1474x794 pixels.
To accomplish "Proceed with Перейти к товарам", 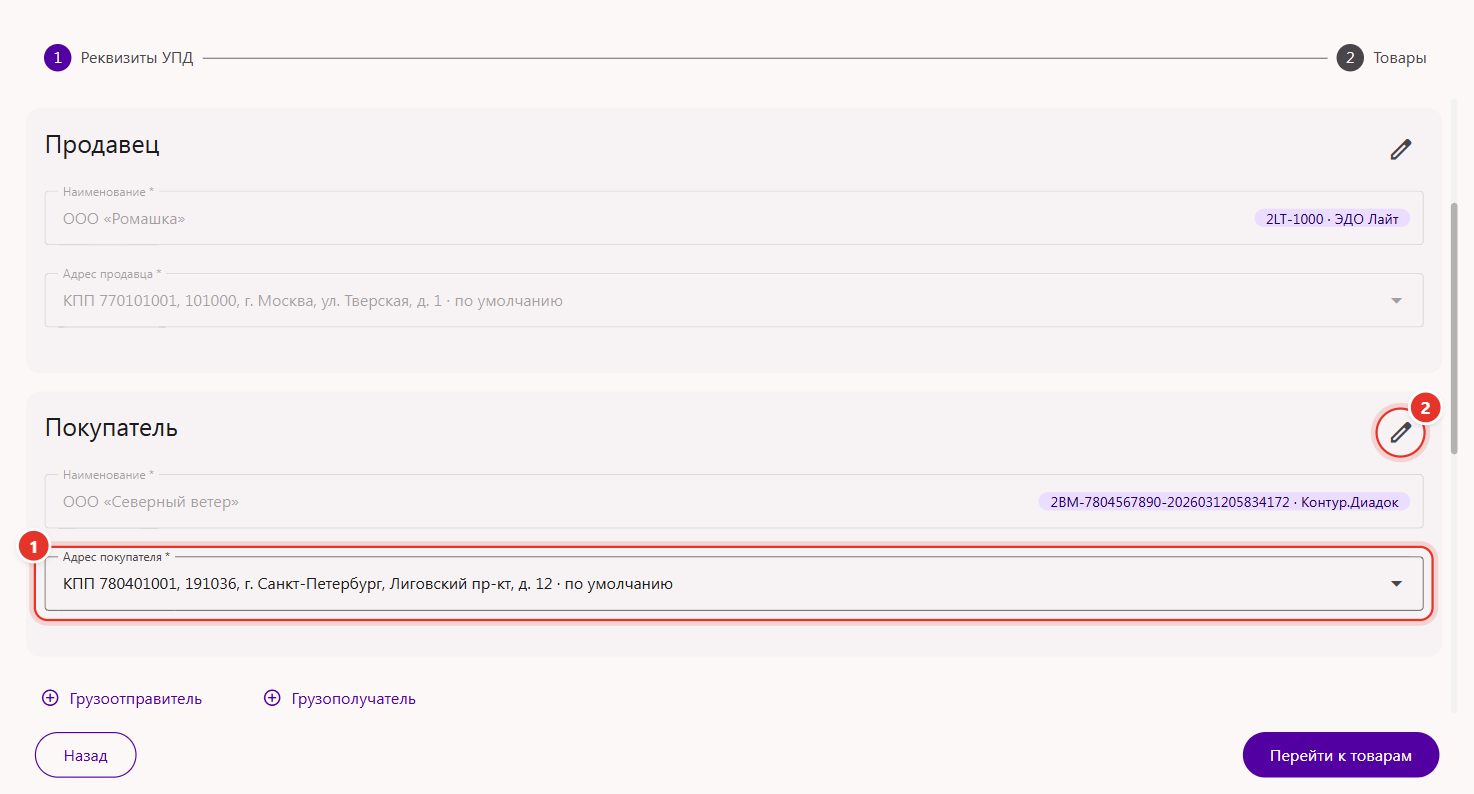I will [x=1341, y=755].
